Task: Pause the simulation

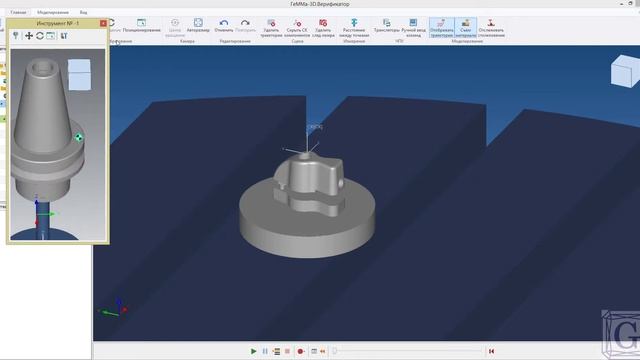Action: pos(265,351)
